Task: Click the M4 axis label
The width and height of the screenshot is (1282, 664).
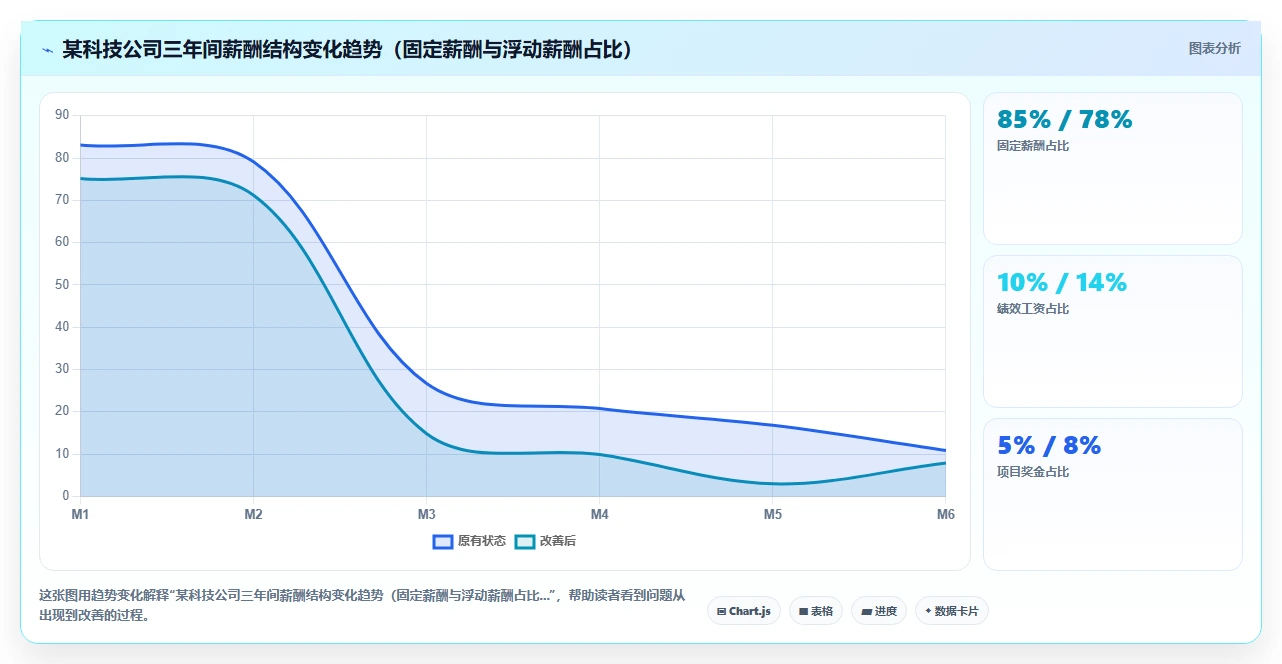Action: [599, 514]
